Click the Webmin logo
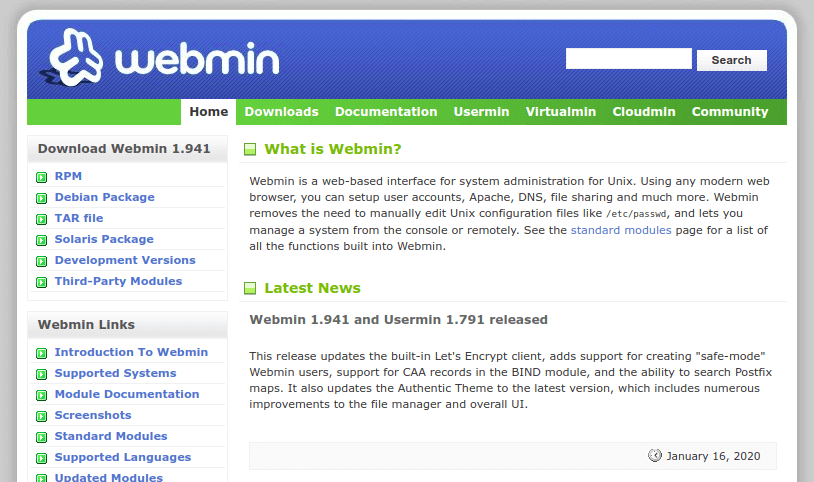Image resolution: width=814 pixels, height=482 pixels. [x=161, y=58]
